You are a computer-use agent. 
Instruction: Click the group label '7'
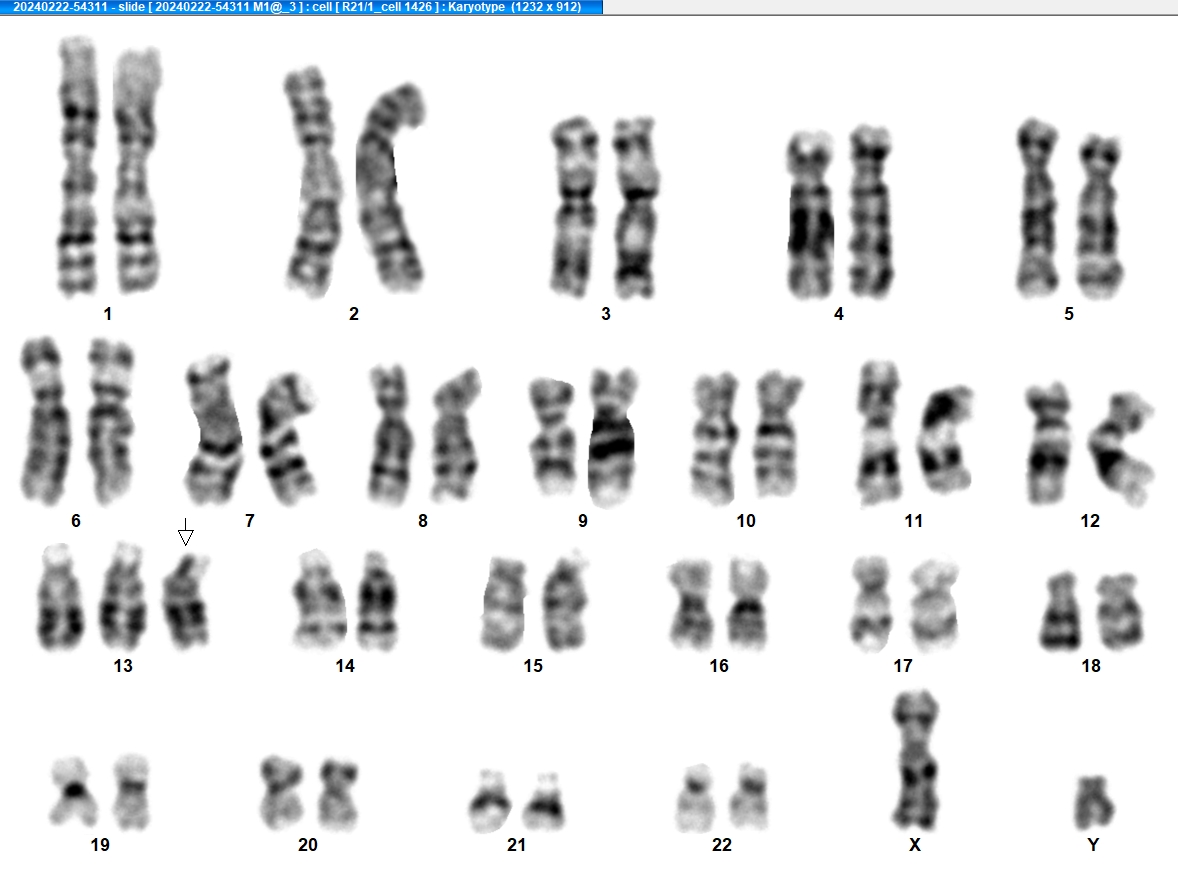tap(249, 521)
